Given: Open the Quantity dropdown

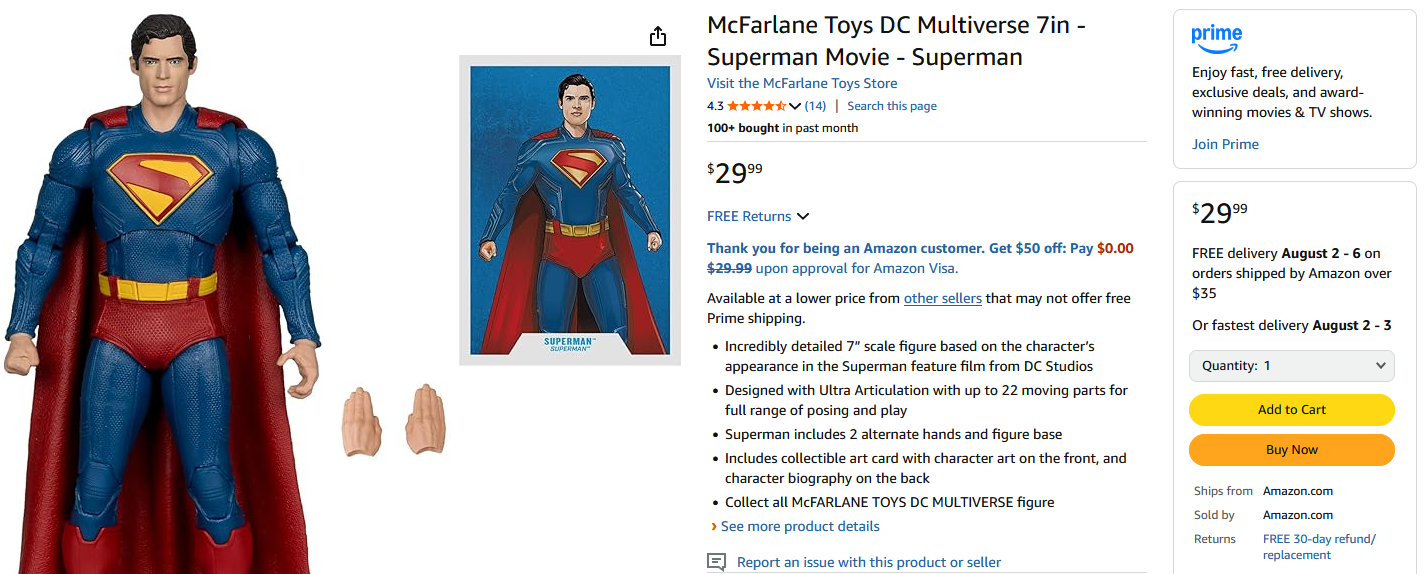Looking at the screenshot, I should coord(1291,365).
